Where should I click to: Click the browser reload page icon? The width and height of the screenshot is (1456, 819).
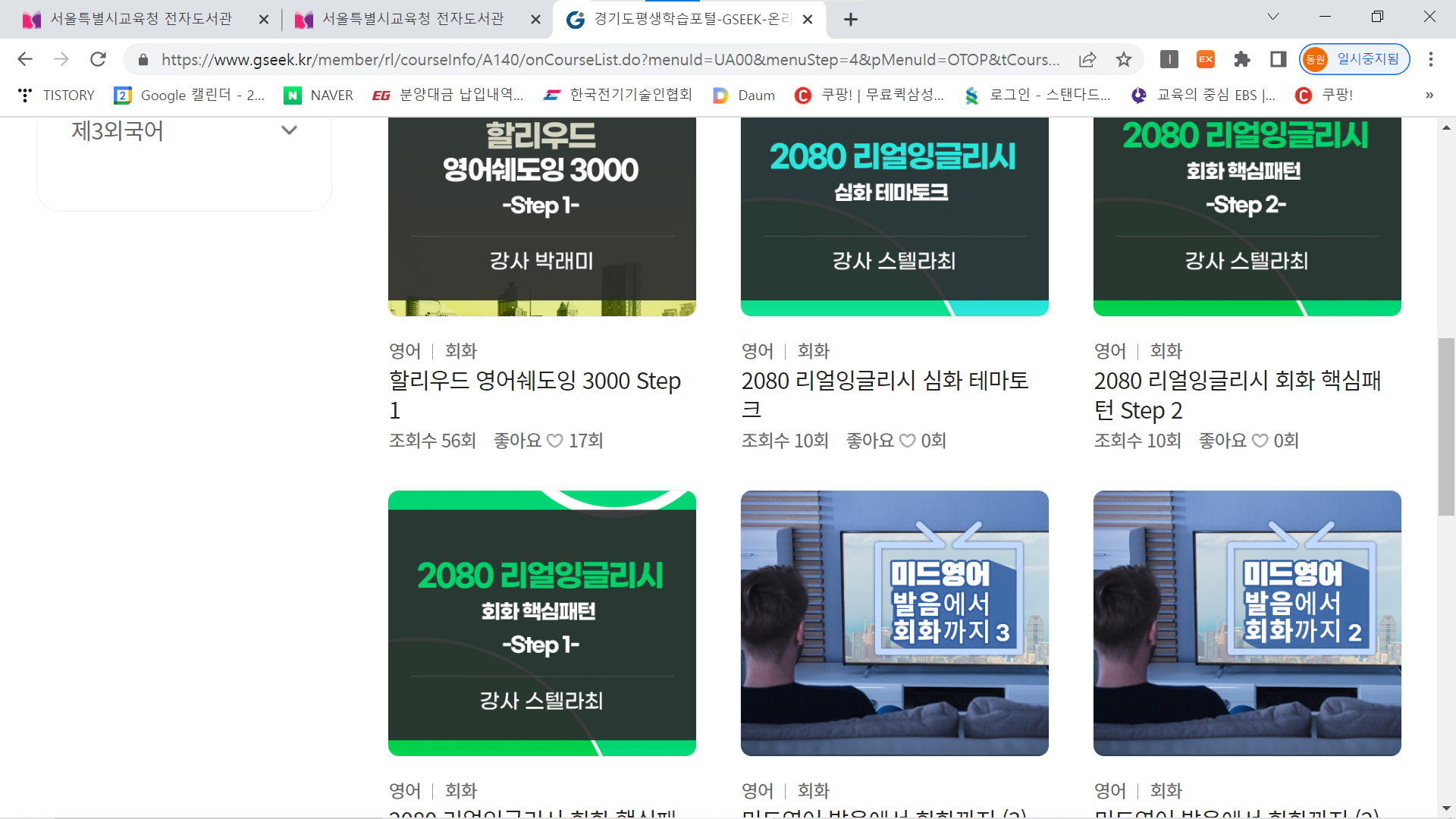click(x=98, y=59)
